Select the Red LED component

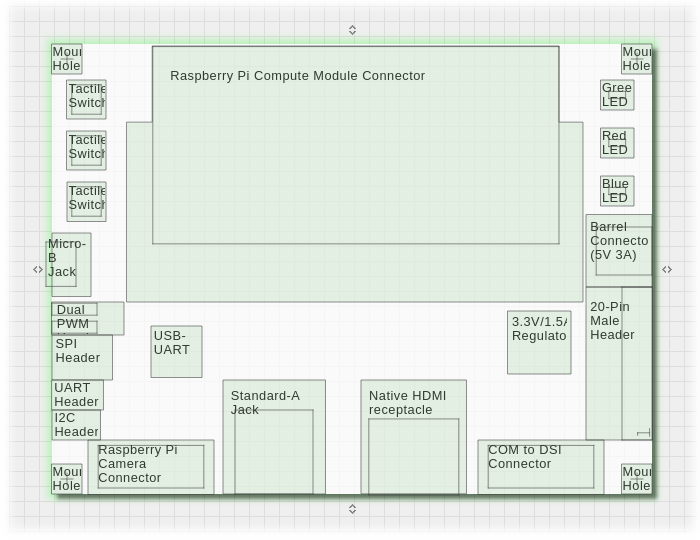(617, 143)
